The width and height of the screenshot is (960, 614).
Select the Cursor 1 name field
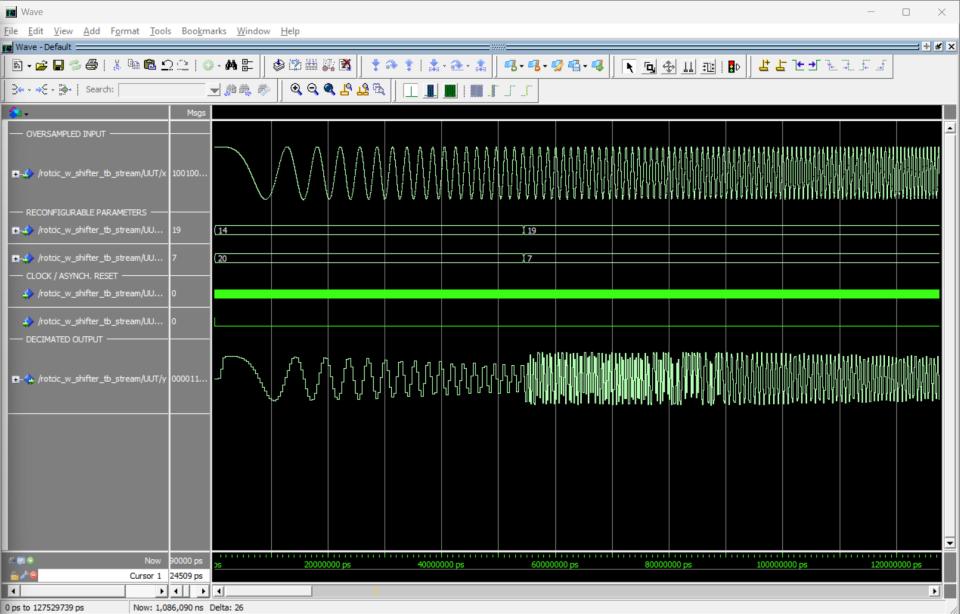click(102, 575)
